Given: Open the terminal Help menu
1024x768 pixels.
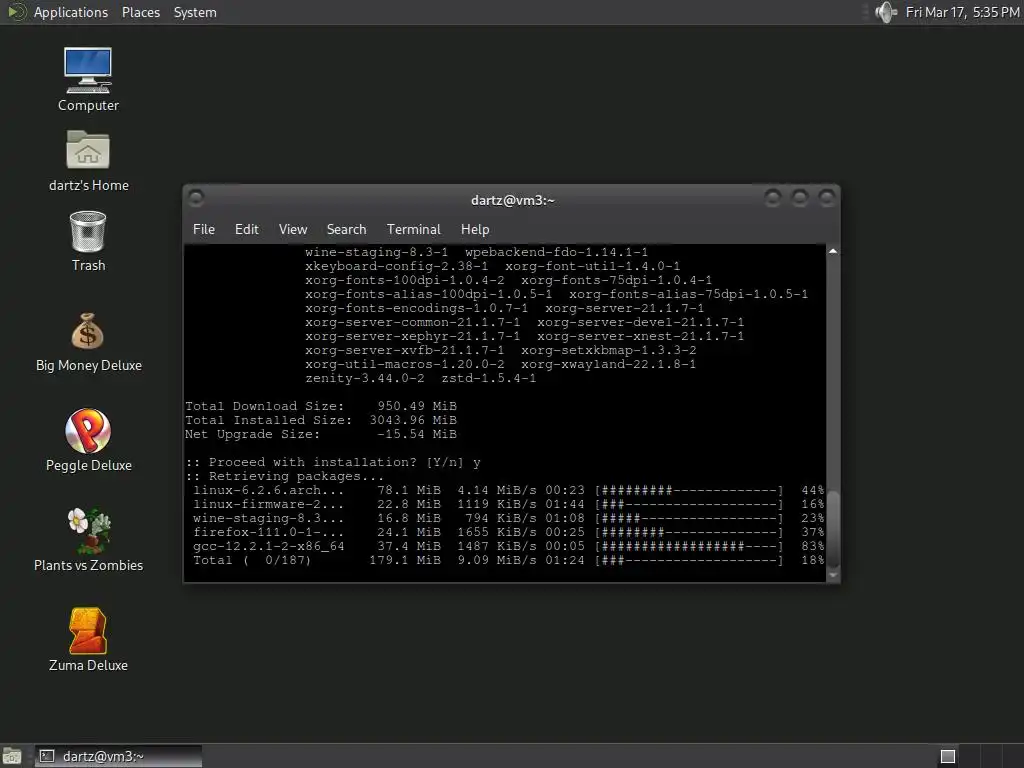Looking at the screenshot, I should (475, 229).
